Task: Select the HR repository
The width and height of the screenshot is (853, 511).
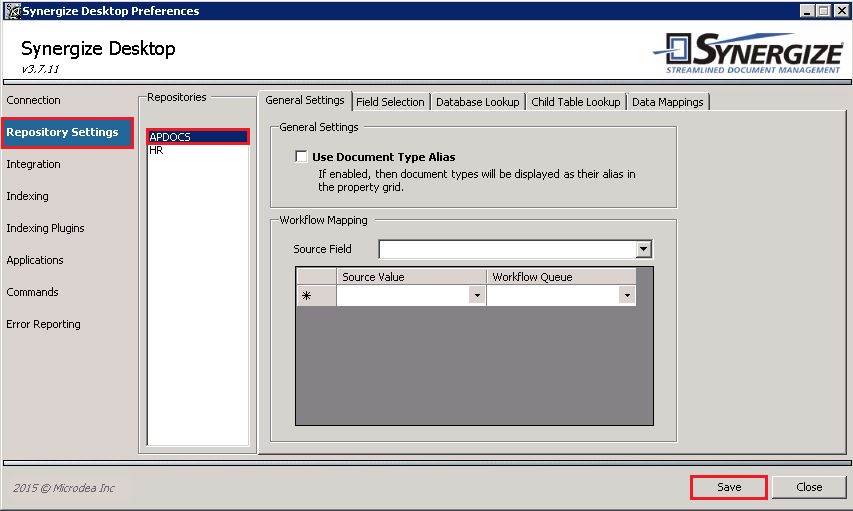Action: click(x=198, y=150)
